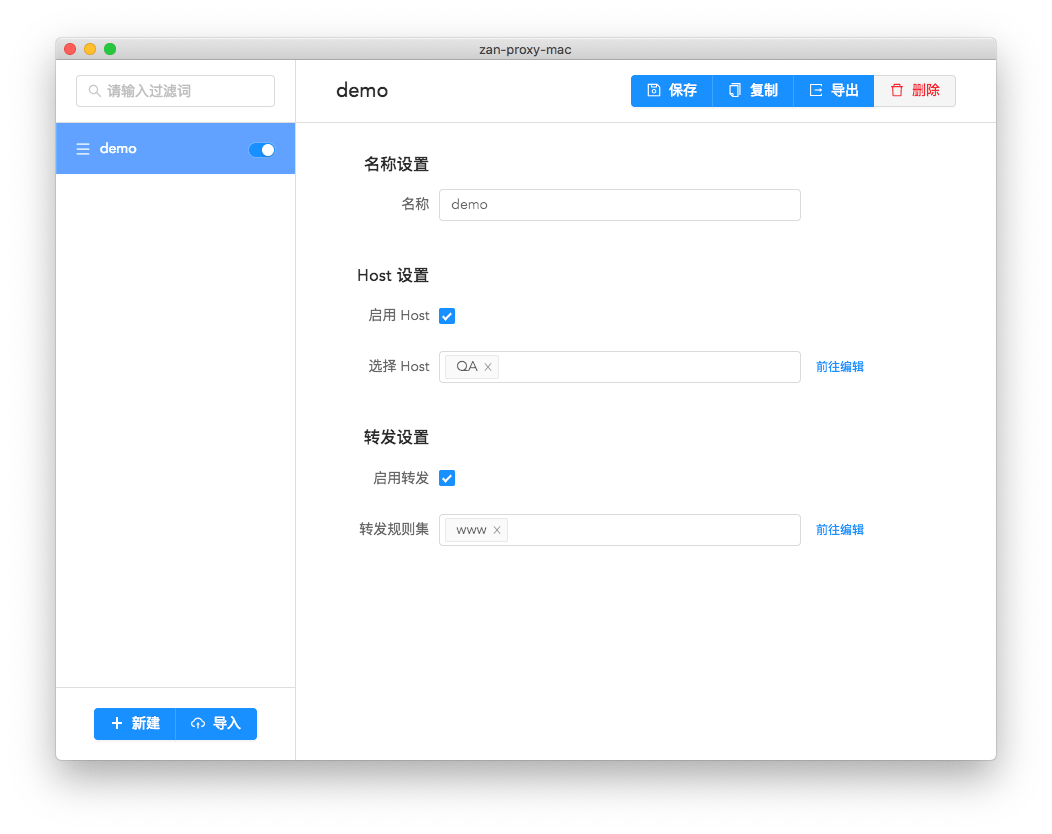Follow 前往编辑 link next to Host
1052x834 pixels.
pyautogui.click(x=839, y=367)
